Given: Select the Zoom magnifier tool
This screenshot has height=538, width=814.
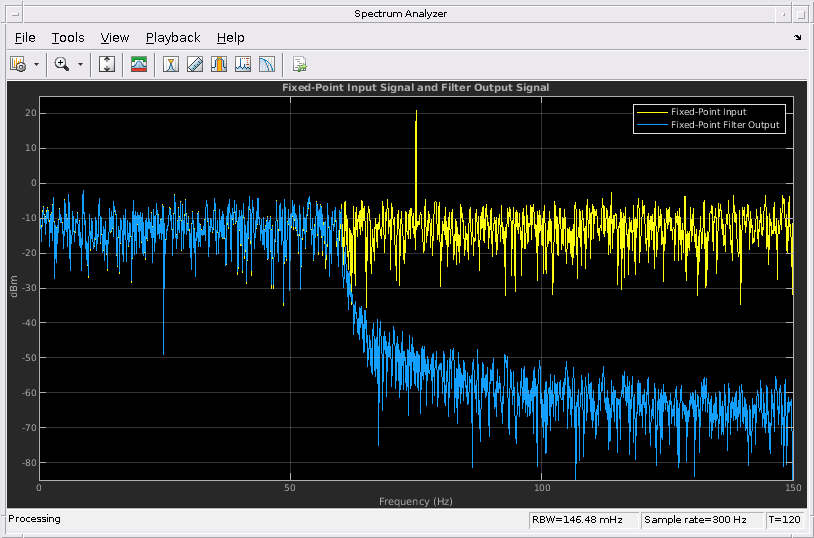Looking at the screenshot, I should tap(62, 64).
